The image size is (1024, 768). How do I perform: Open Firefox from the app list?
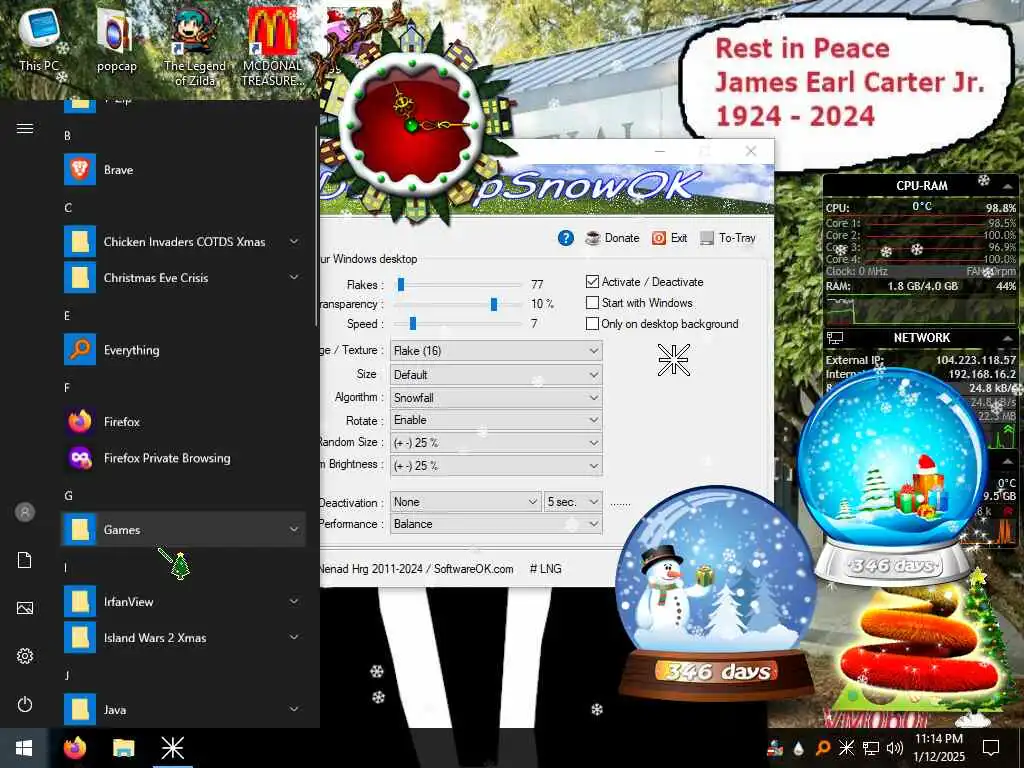(x=184, y=422)
